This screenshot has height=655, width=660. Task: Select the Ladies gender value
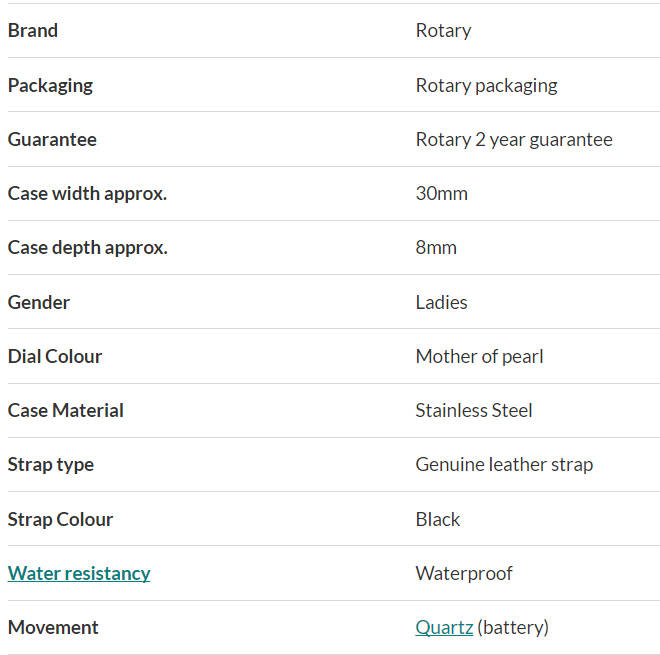point(441,302)
